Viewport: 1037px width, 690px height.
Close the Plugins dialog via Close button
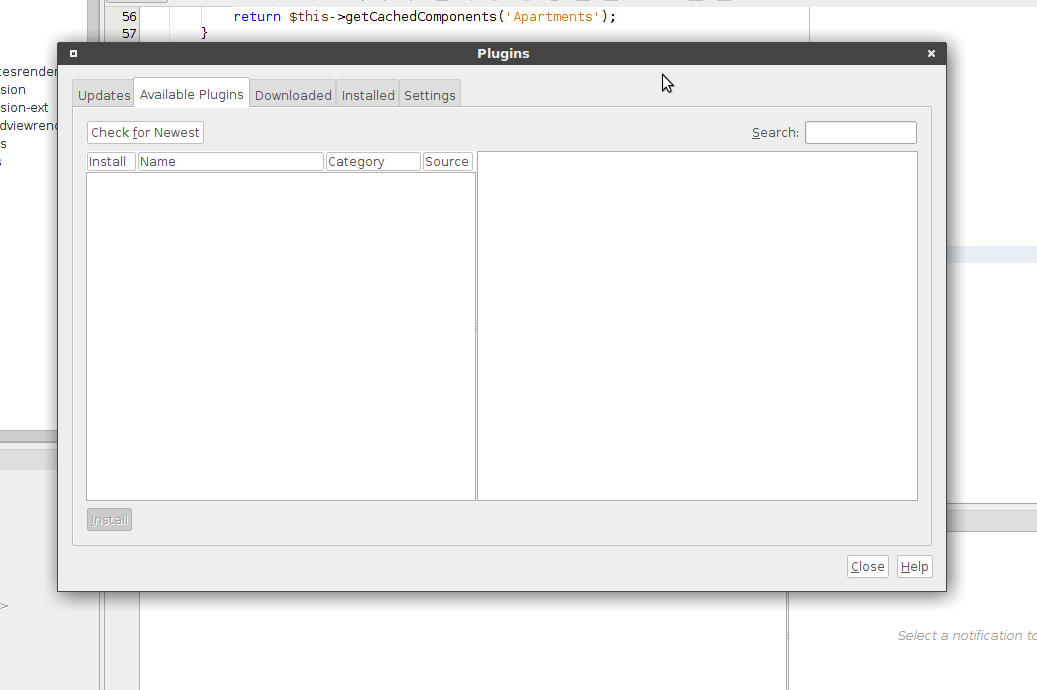point(867,566)
